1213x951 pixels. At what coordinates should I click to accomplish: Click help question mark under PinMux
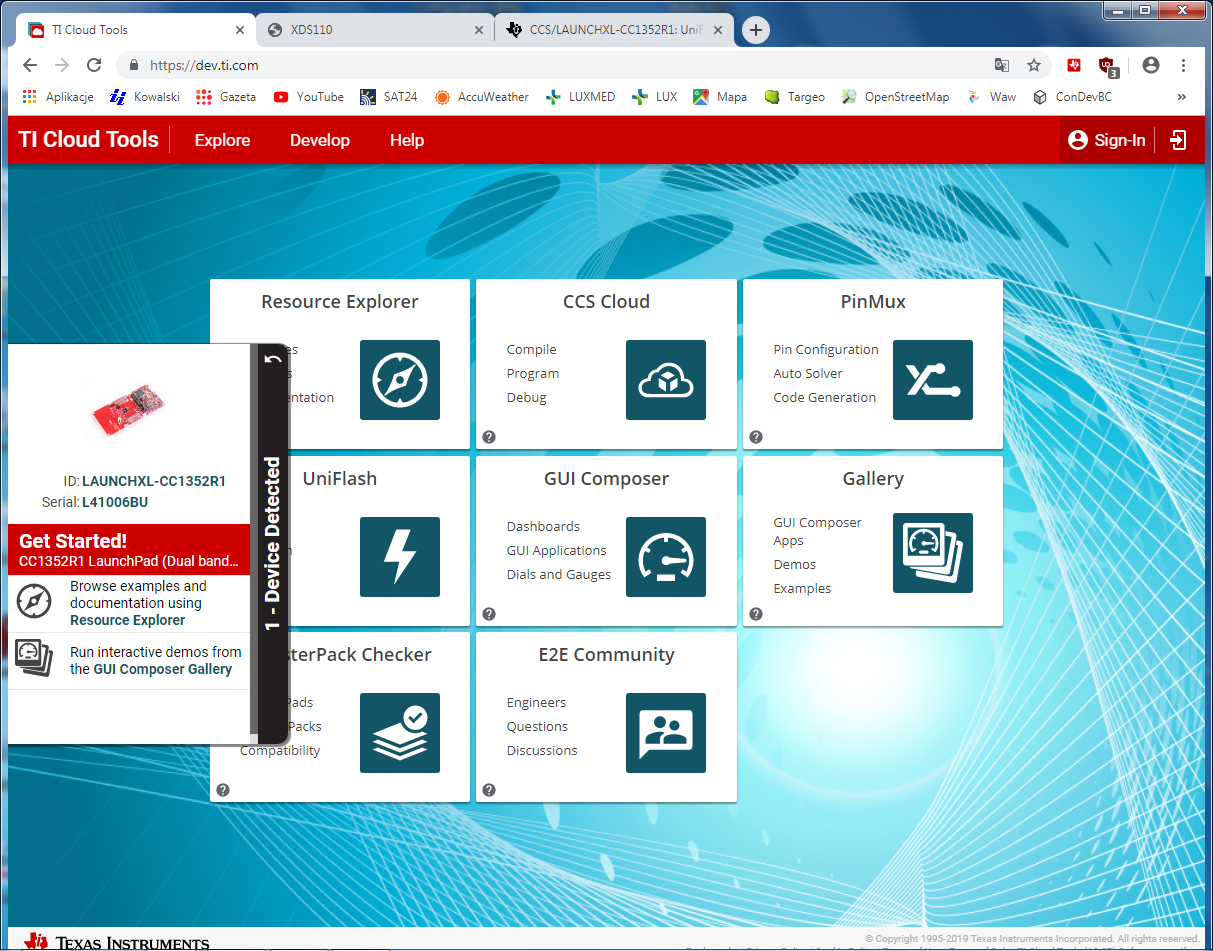click(756, 437)
